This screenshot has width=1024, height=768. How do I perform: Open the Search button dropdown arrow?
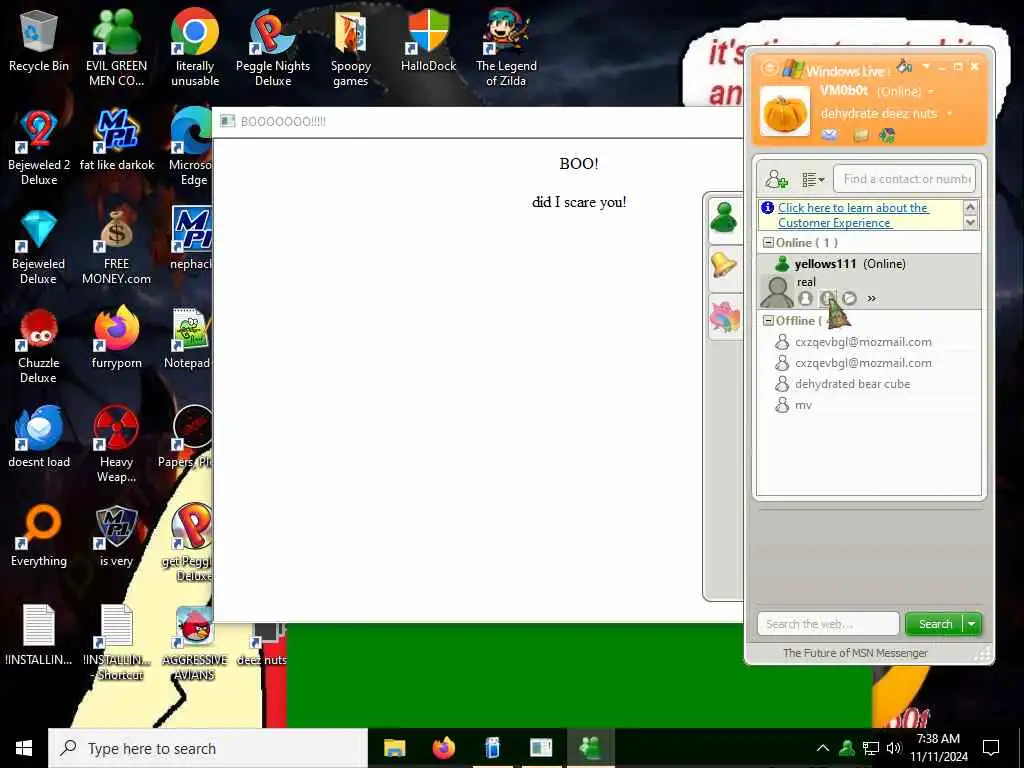972,624
